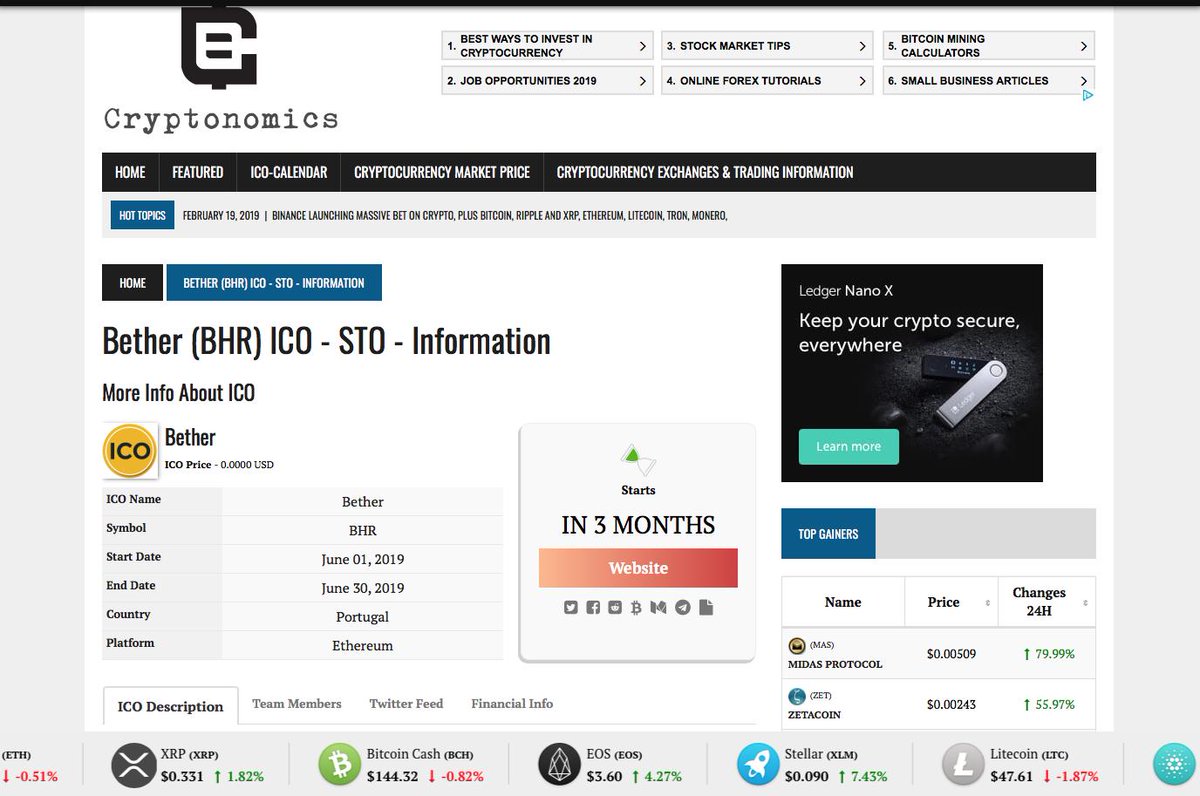Open the whitepaper document icon
The image size is (1200, 796).
click(706, 607)
